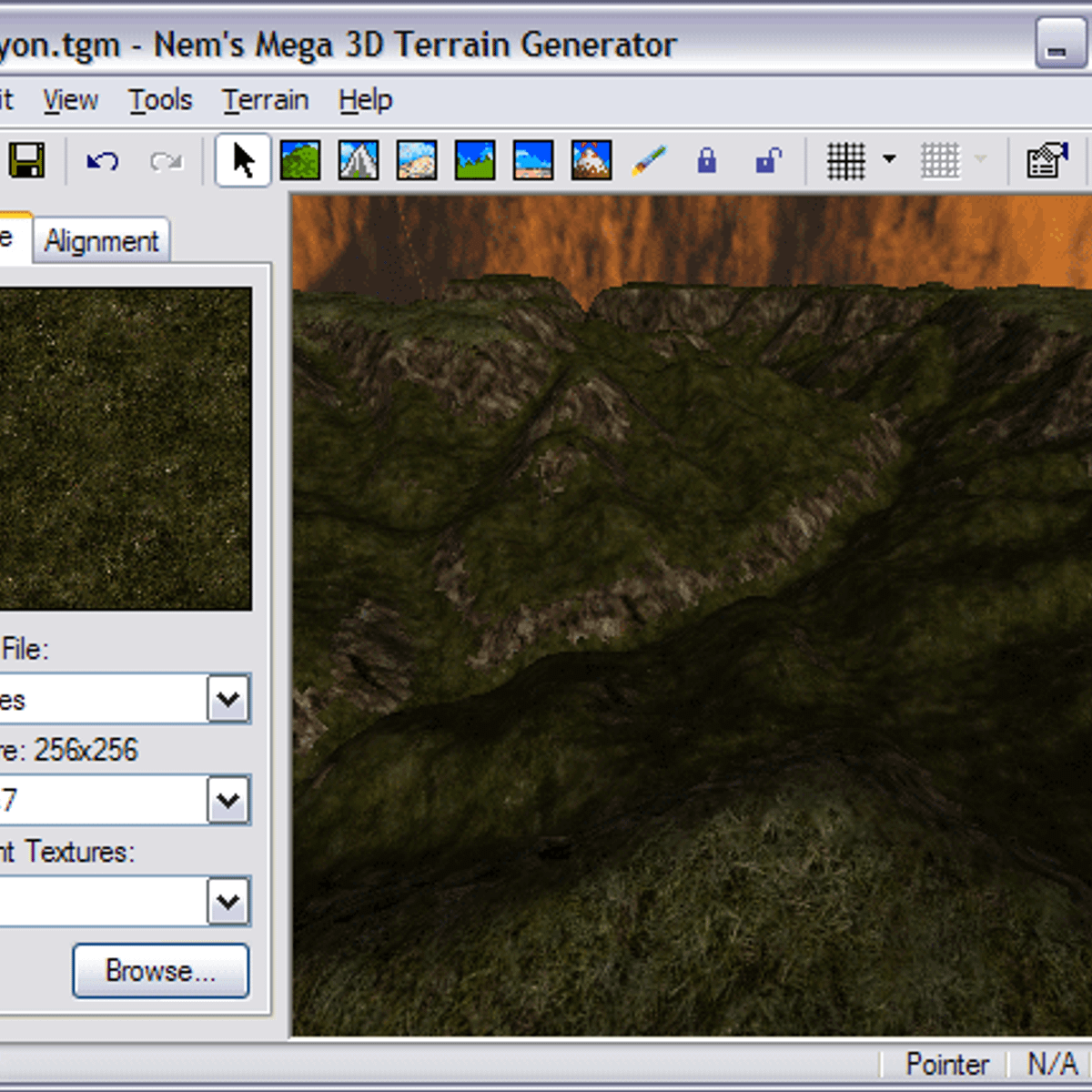Activate the paintbrush tool

[x=649, y=161]
